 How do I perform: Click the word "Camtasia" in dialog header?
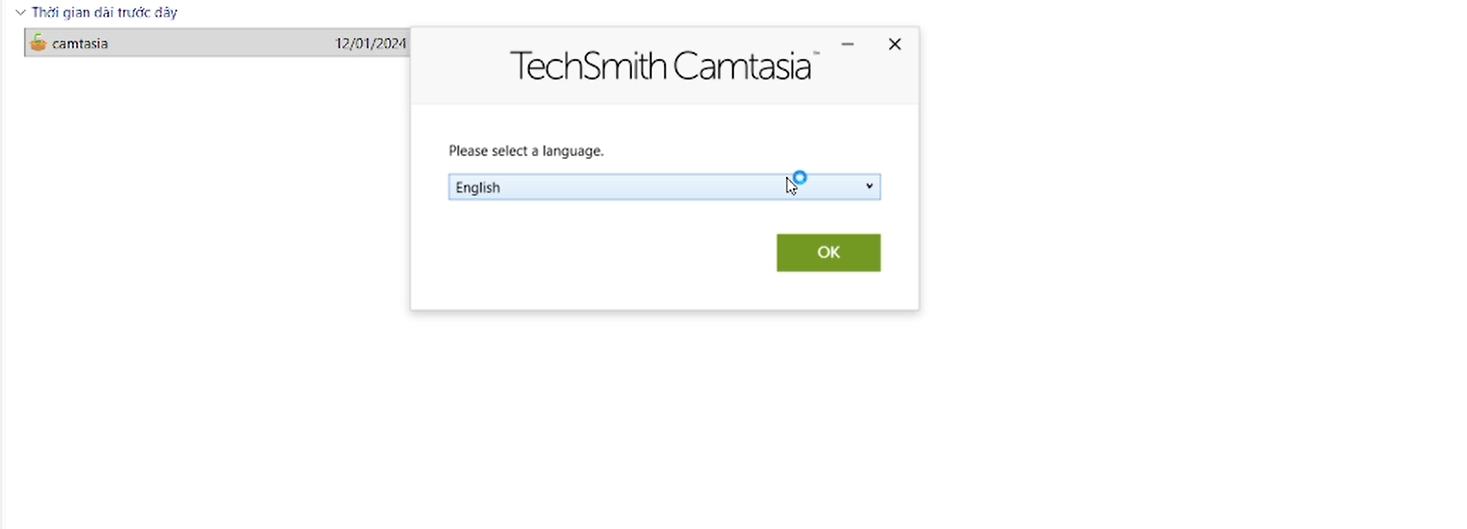pyautogui.click(x=741, y=66)
